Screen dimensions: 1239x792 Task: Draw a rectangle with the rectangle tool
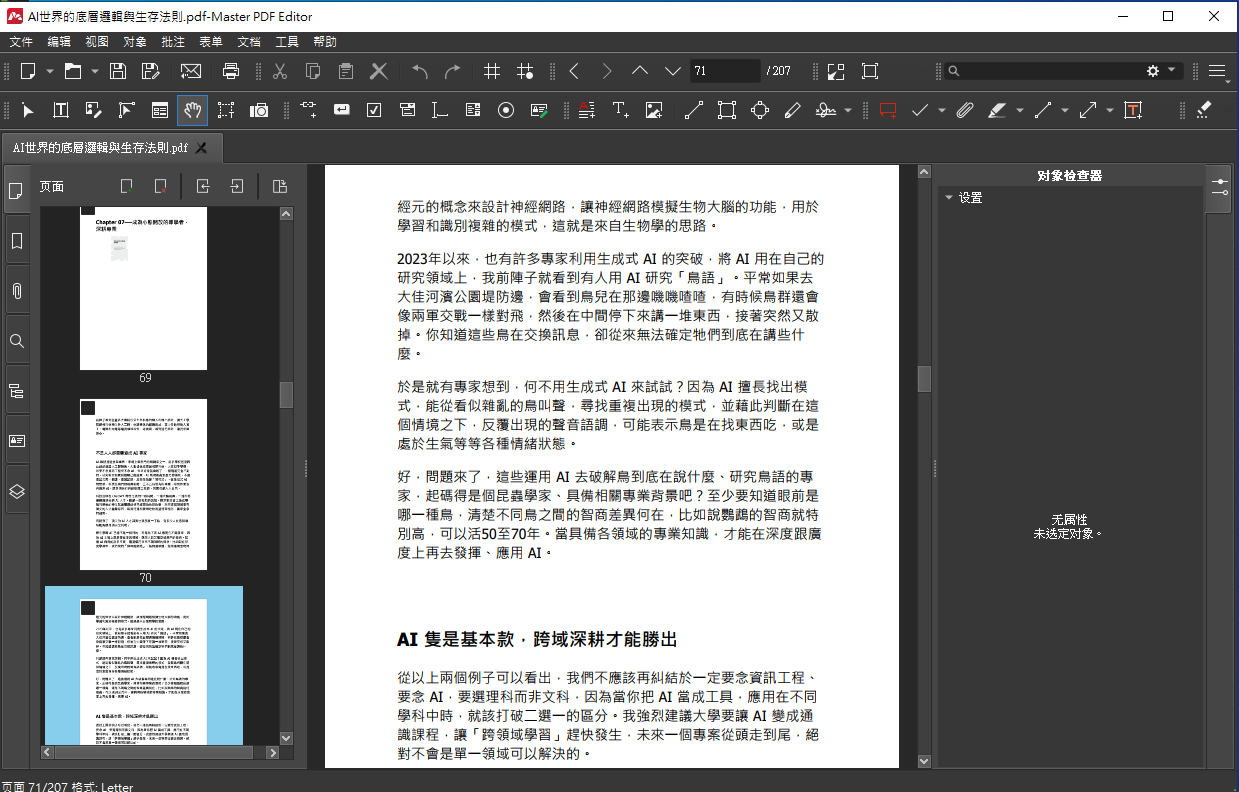[x=727, y=110]
